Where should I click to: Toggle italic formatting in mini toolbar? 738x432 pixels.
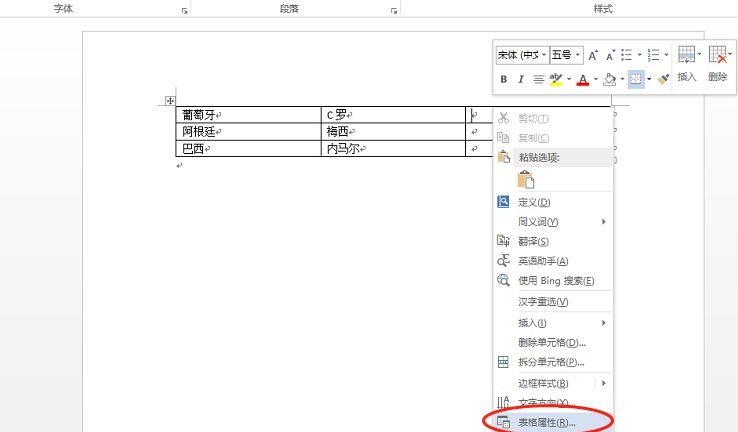coord(521,79)
